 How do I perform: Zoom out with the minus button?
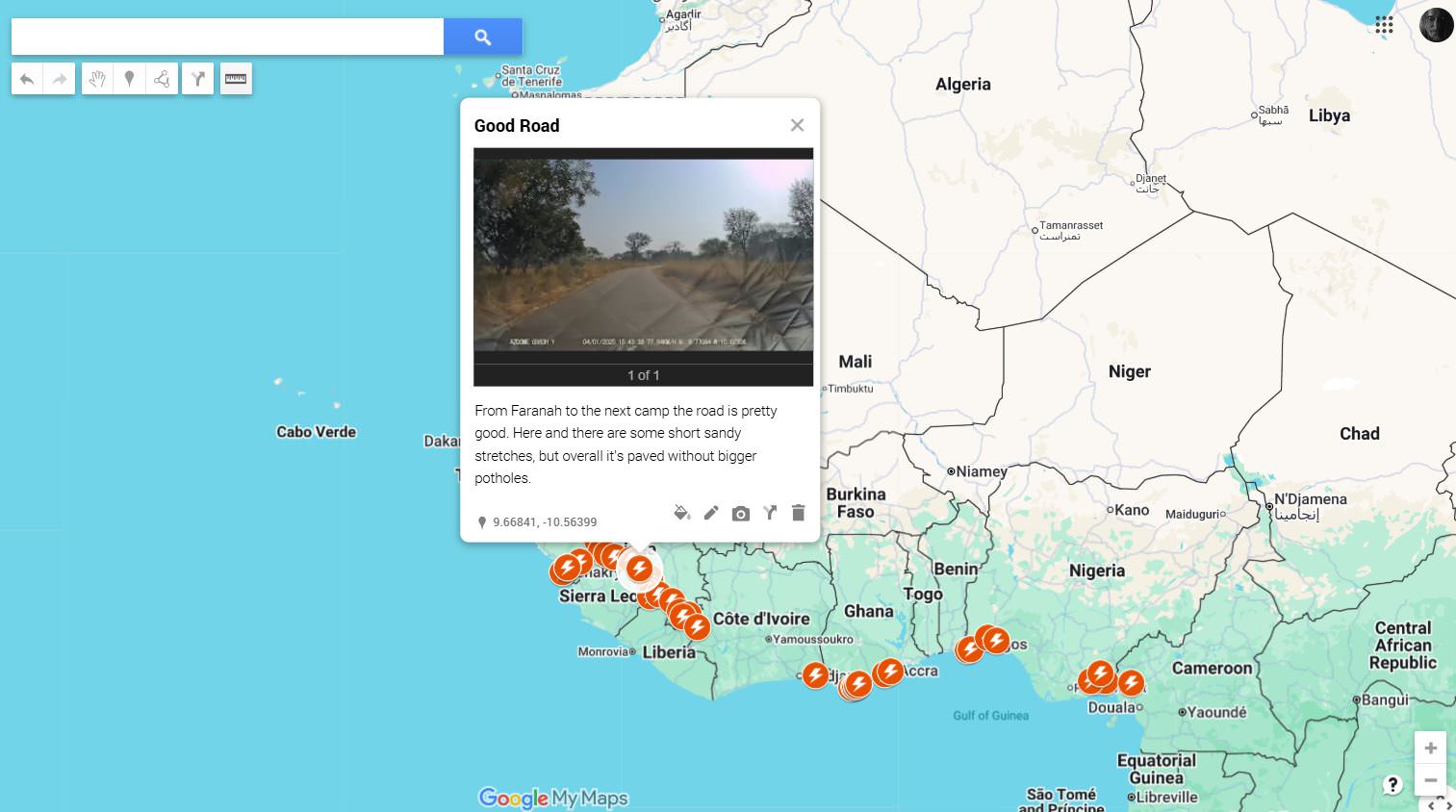coord(1430,779)
